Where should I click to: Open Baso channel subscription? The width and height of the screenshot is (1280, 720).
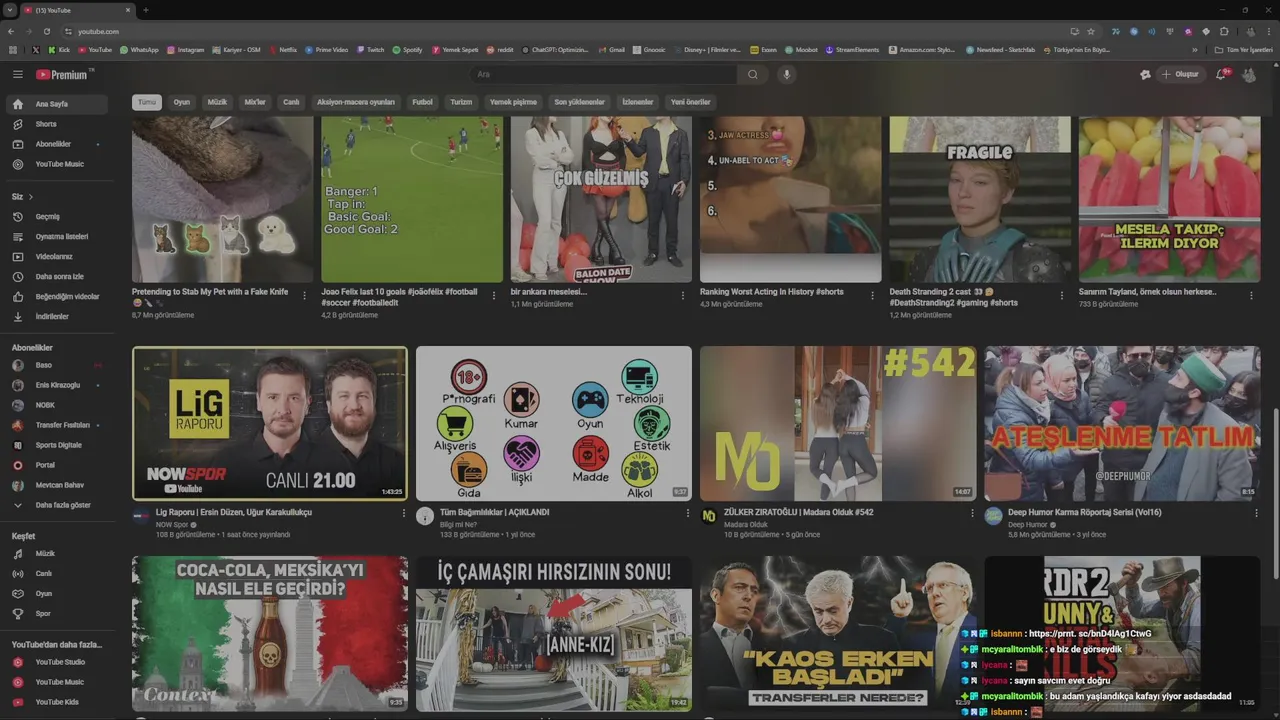click(57, 365)
